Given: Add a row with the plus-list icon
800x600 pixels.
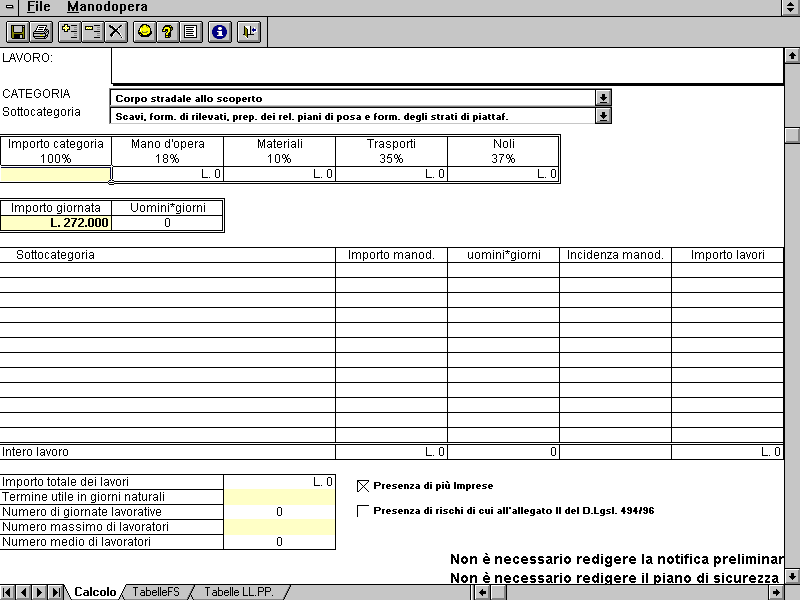Looking at the screenshot, I should 70,32.
